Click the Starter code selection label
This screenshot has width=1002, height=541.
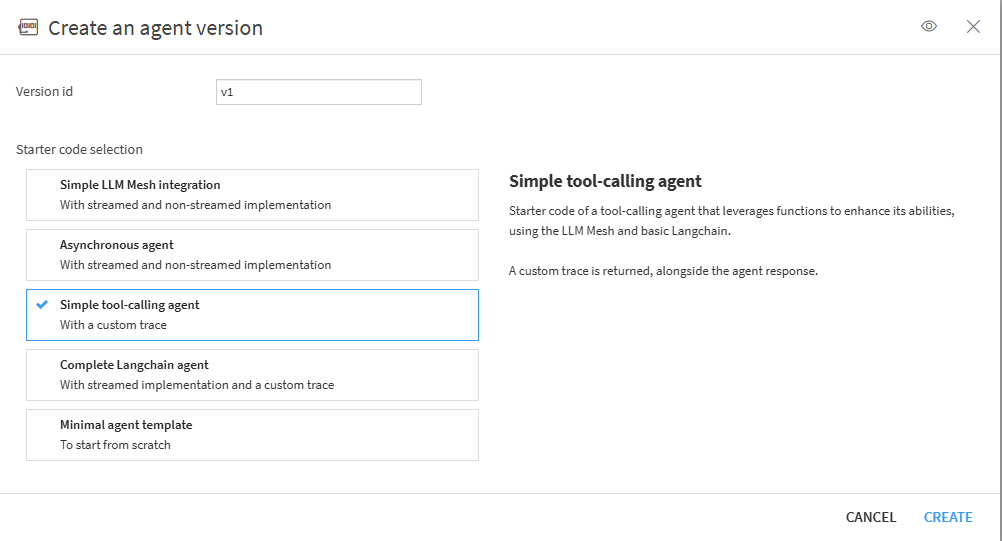click(79, 149)
